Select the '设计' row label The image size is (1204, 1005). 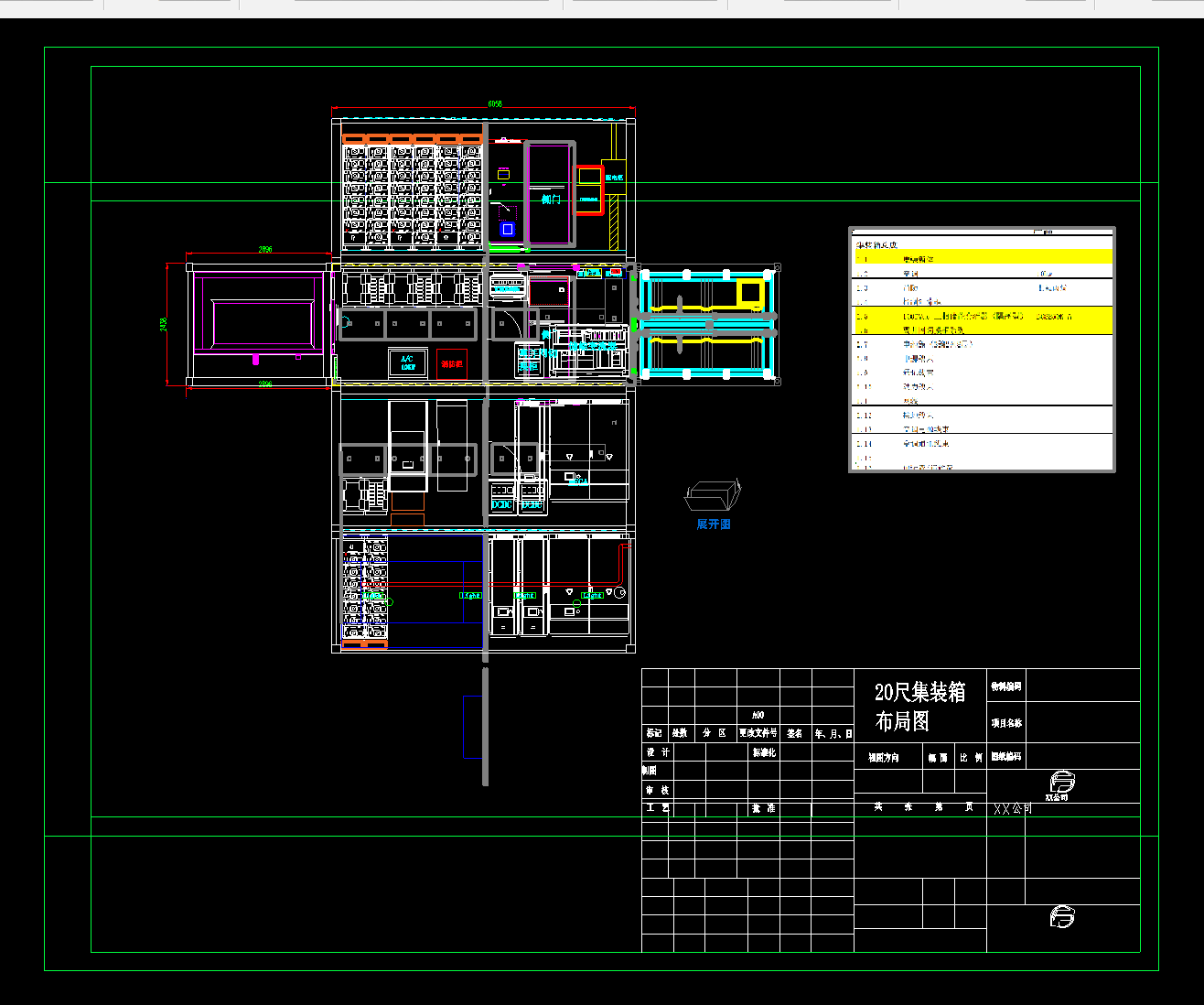pos(658,752)
